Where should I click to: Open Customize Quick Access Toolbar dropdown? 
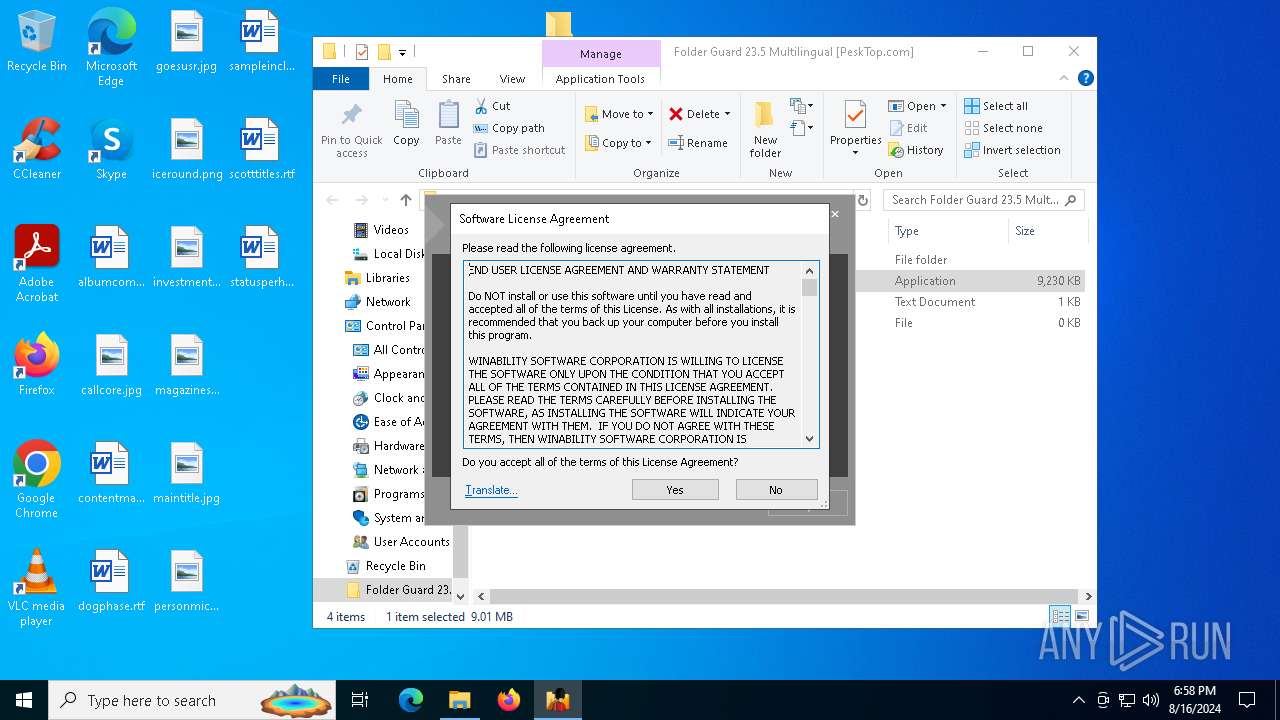point(403,52)
